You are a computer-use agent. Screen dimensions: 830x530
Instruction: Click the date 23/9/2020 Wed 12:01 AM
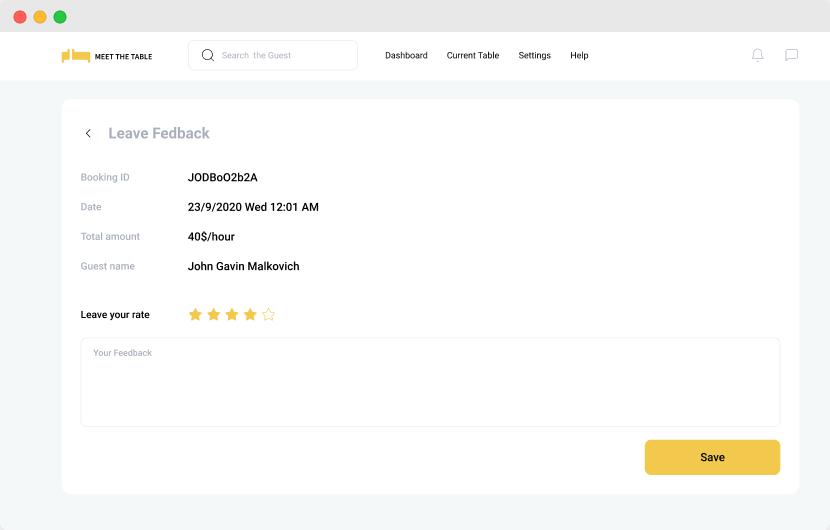[253, 207]
